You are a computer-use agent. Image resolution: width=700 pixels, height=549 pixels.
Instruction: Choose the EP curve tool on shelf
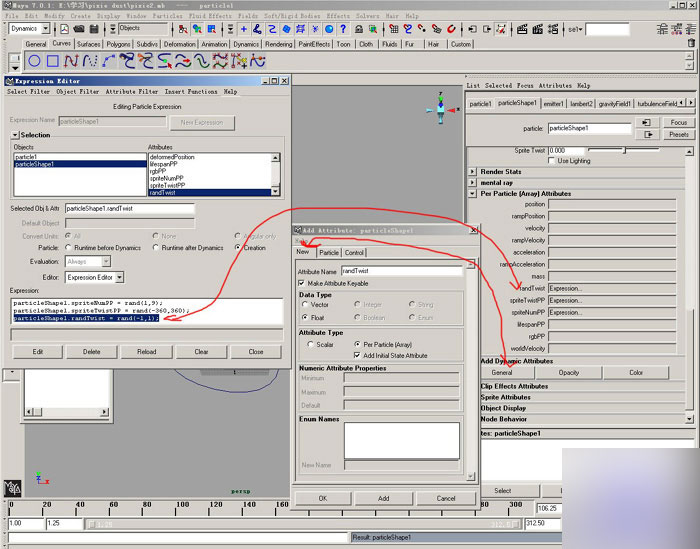coord(90,61)
